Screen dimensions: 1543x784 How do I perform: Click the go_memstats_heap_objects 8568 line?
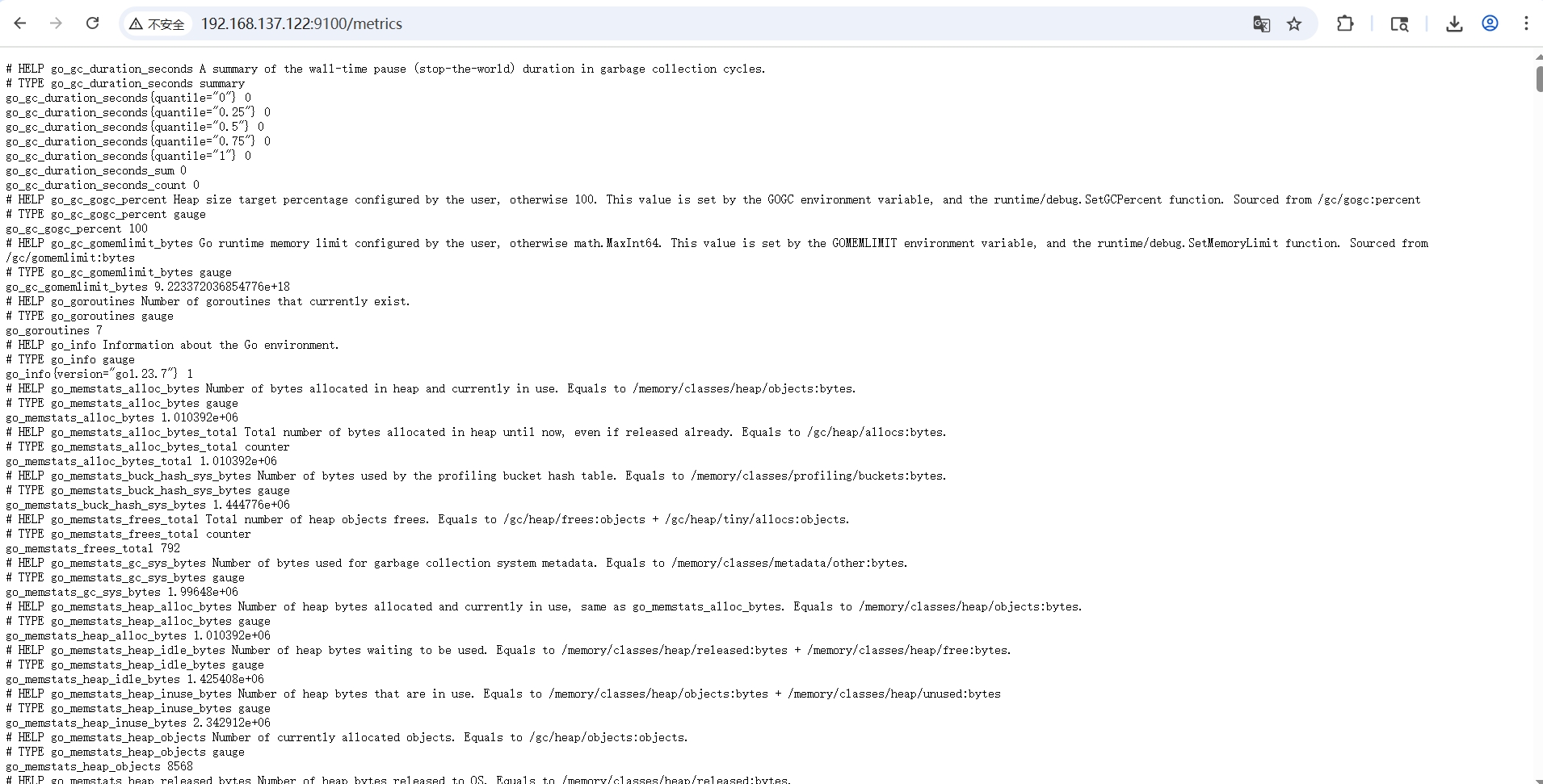click(99, 766)
